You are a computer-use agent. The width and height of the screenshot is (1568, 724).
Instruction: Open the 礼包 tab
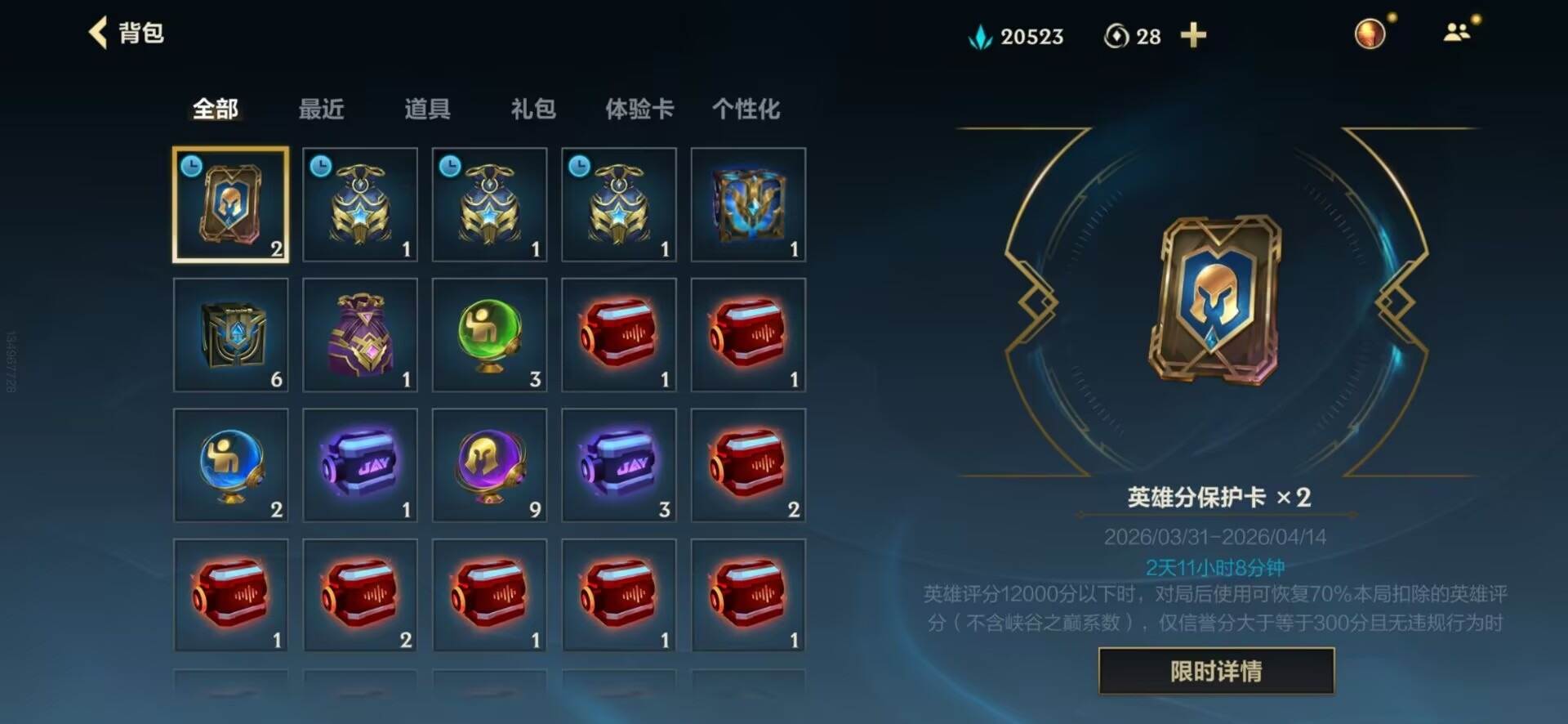533,109
